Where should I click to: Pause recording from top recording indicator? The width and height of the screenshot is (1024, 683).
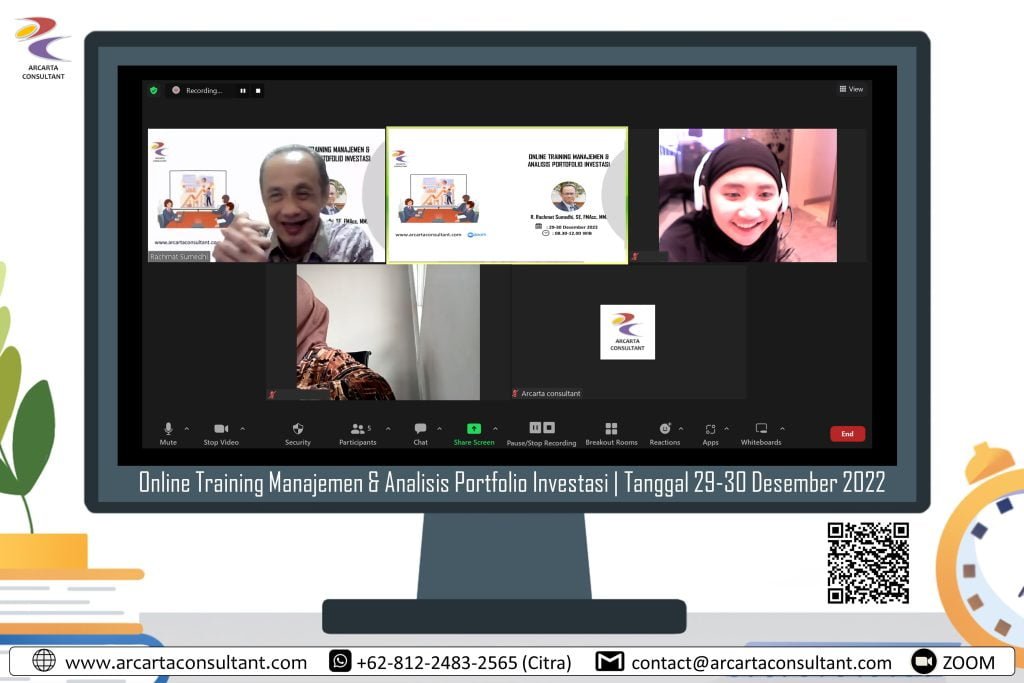pyautogui.click(x=242, y=90)
